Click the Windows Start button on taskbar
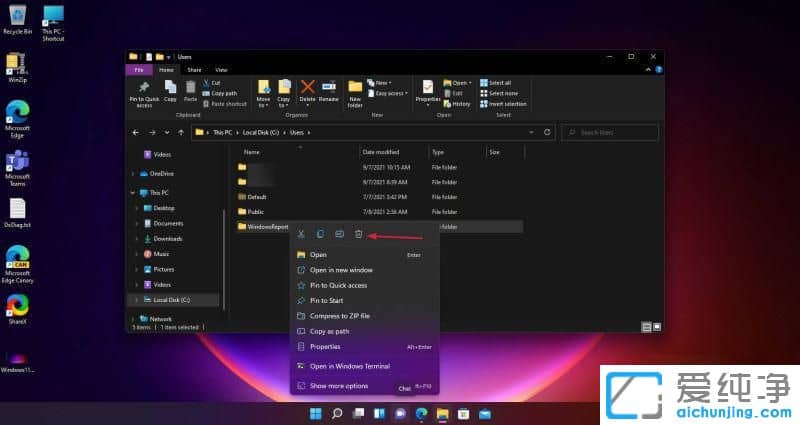 [x=316, y=413]
